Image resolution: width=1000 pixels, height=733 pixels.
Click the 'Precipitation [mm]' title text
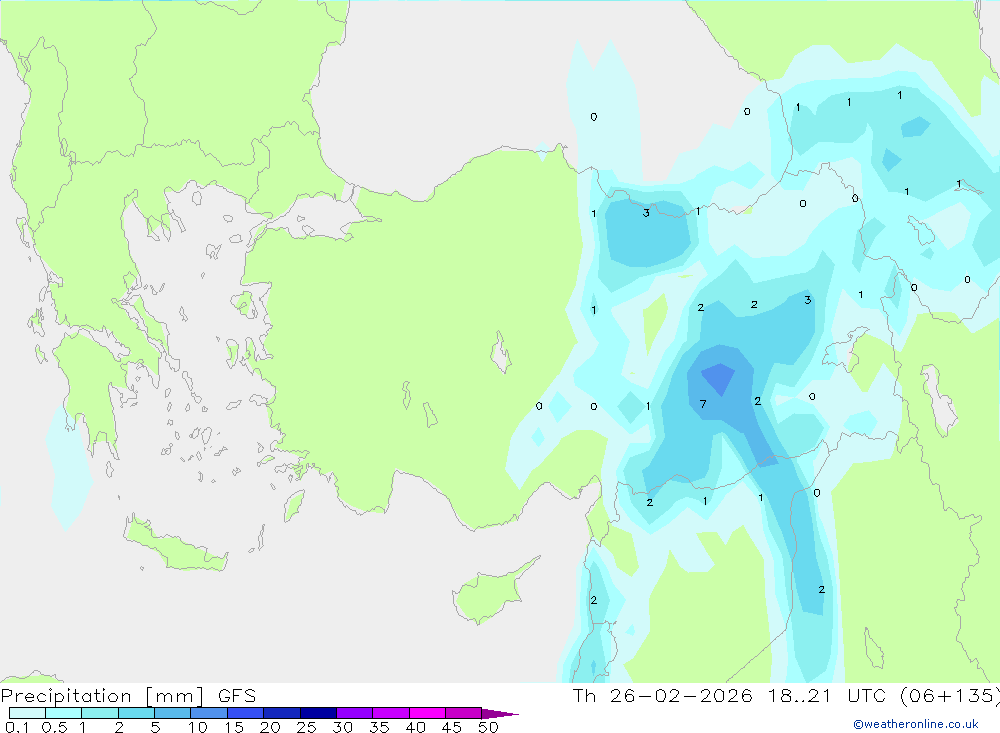tap(102, 696)
